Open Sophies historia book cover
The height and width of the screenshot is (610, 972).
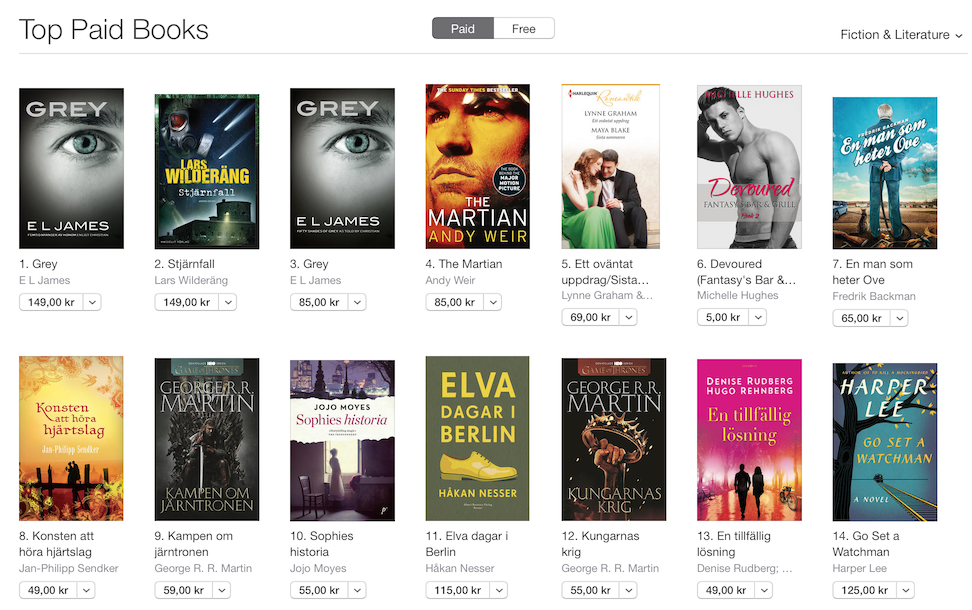[x=342, y=440]
